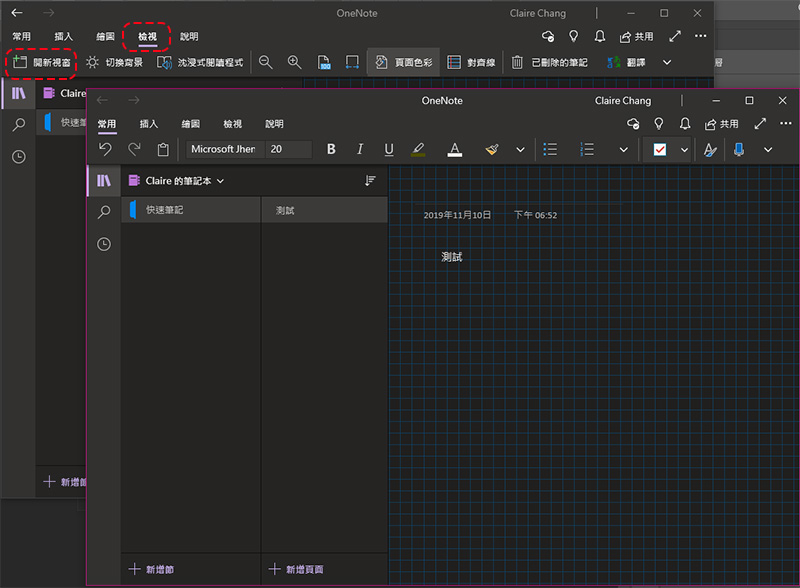The height and width of the screenshot is (588, 800).
Task: Open notifications bell in back window
Action: coord(600,36)
